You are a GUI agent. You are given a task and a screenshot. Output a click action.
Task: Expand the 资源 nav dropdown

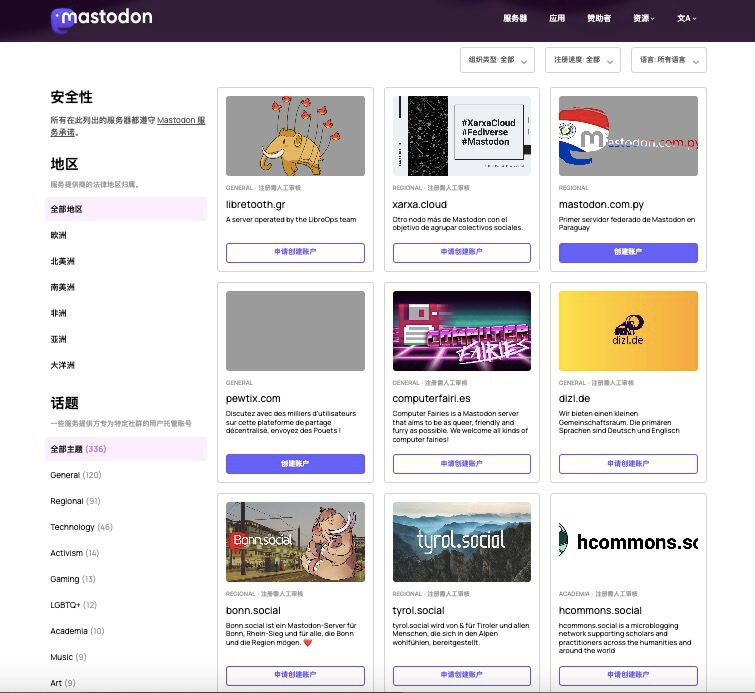(643, 18)
